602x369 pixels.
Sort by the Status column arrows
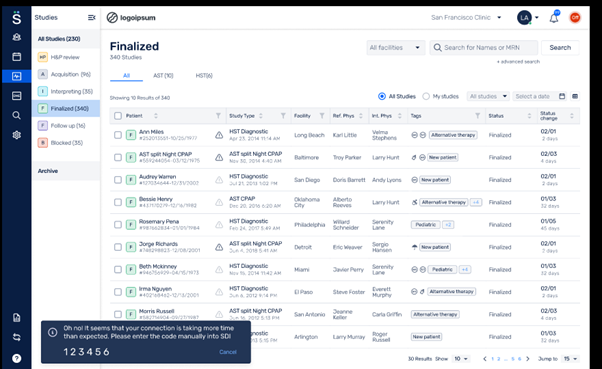click(x=529, y=116)
